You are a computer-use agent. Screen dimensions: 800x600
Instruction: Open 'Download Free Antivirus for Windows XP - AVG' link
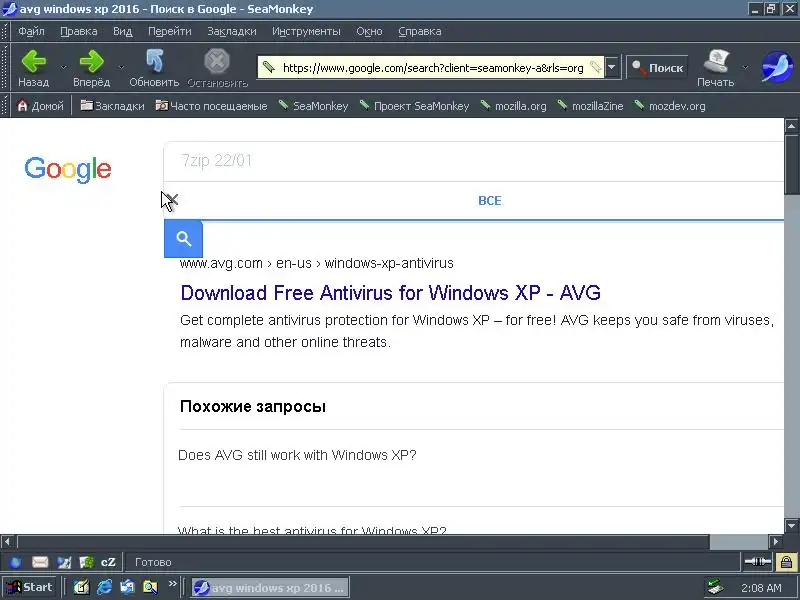(390, 293)
